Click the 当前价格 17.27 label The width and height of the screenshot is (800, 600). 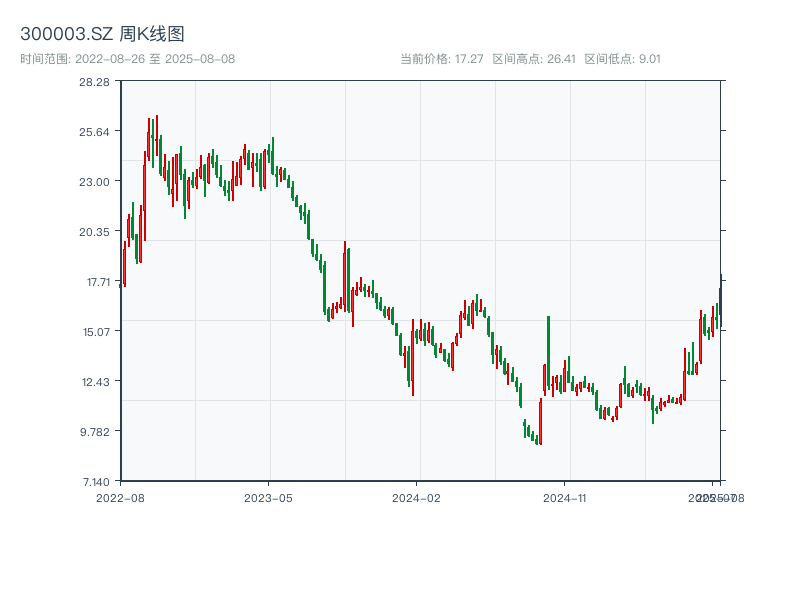click(441, 59)
